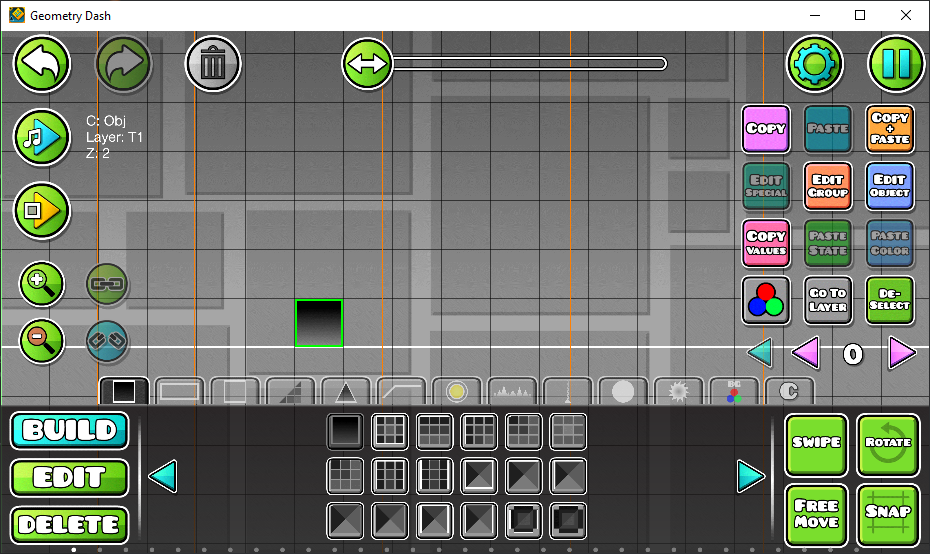Select the BG color triggers category tab
The height and width of the screenshot is (554, 930).
click(734, 391)
